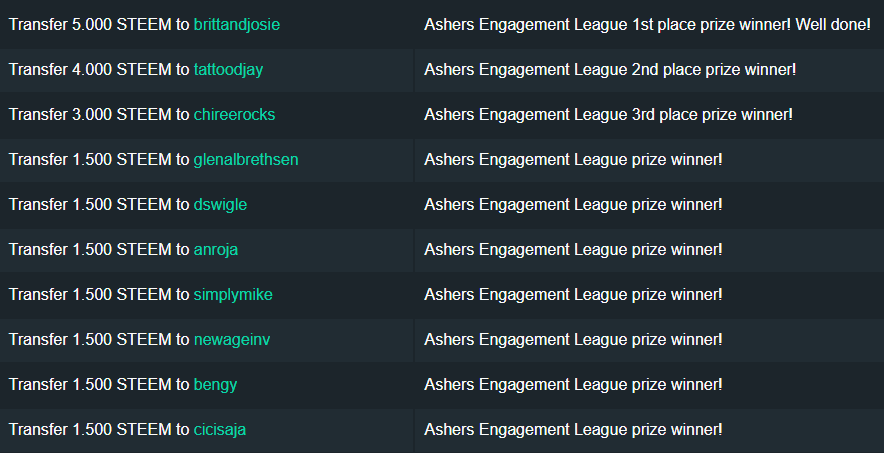The image size is (884, 453).
Task: Select the memo in the cicisaja row
Action: (573, 429)
